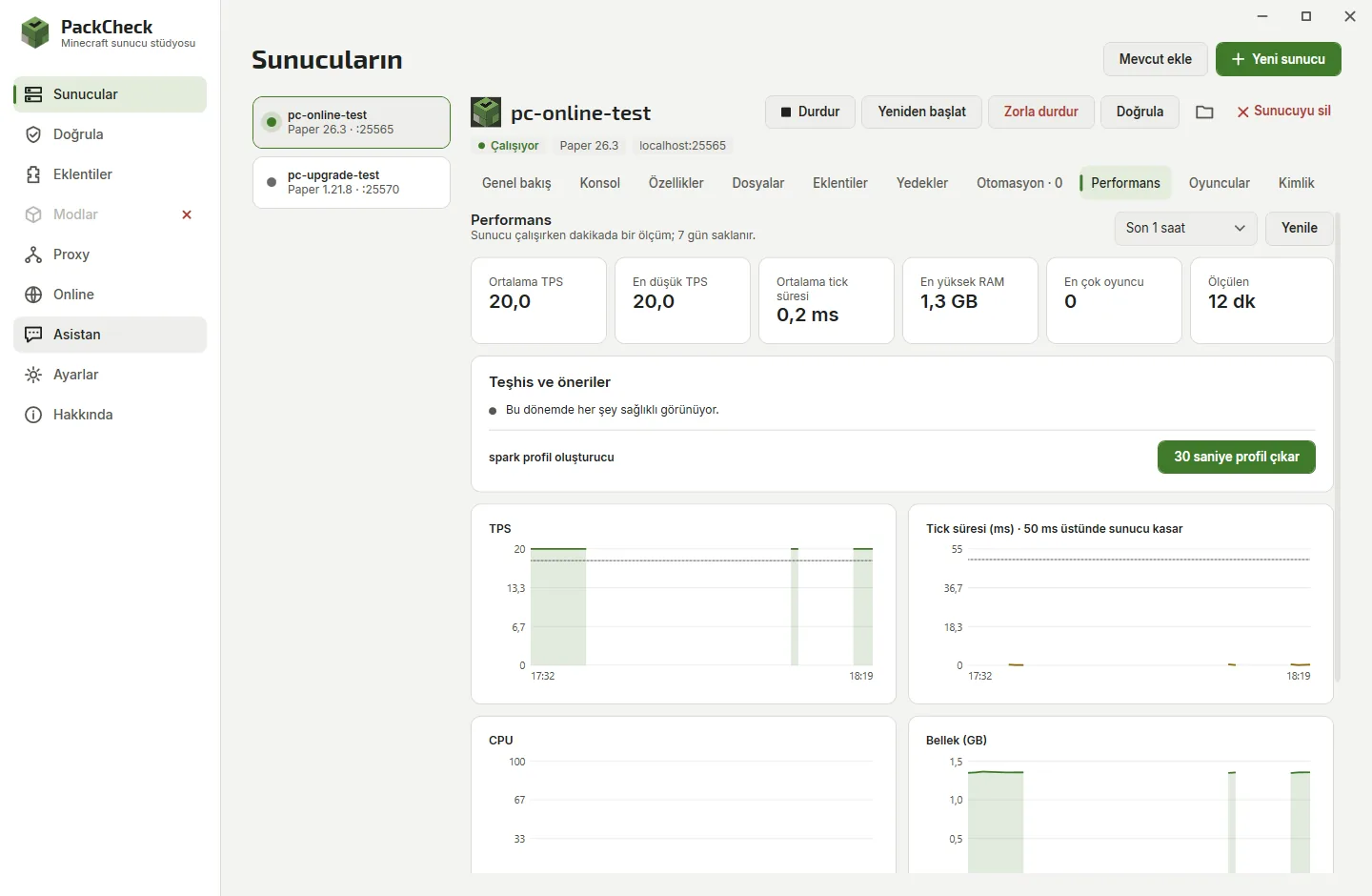Open the Yedekler tab

[922, 183]
